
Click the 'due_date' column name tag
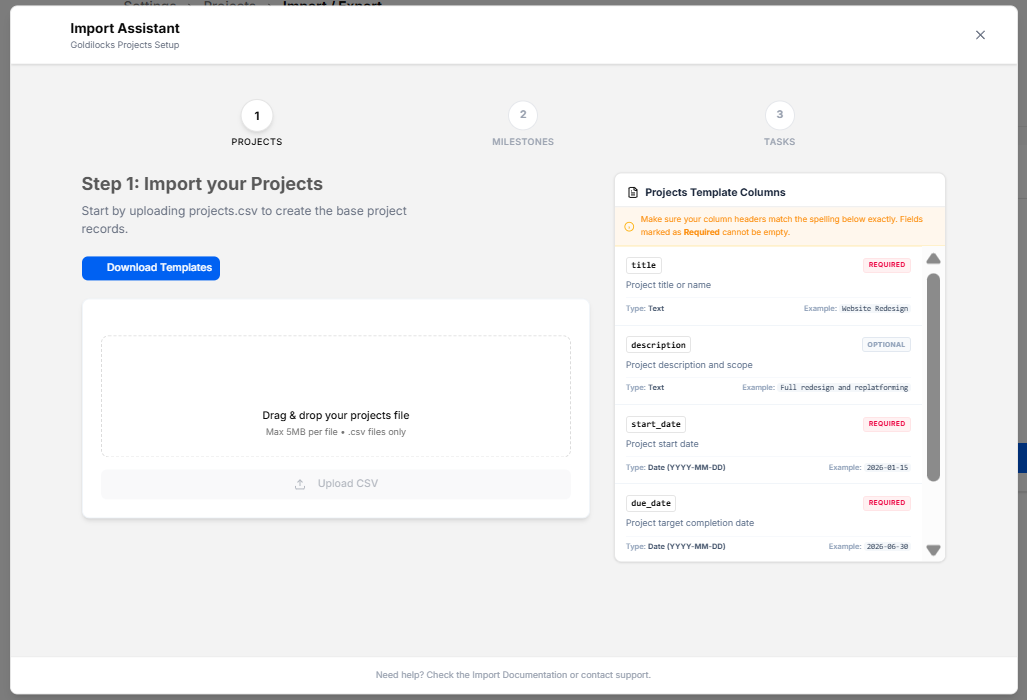coord(650,504)
